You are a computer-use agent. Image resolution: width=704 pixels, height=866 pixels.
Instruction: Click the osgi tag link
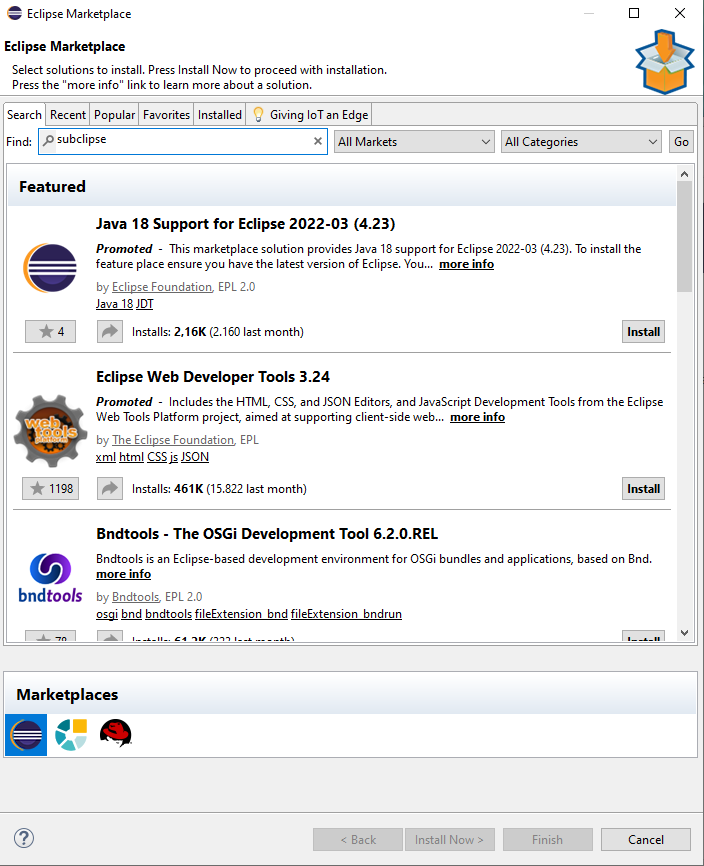click(x=107, y=614)
